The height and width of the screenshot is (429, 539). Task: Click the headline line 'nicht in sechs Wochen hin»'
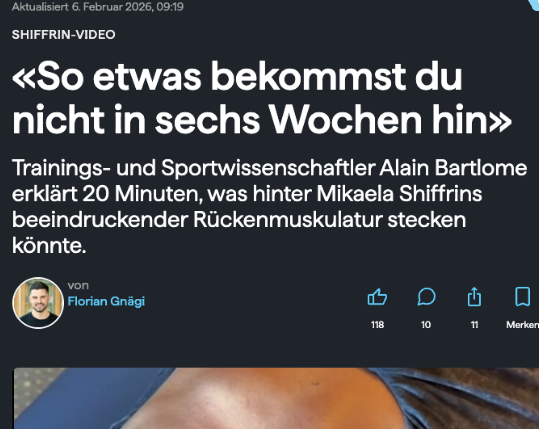[262, 119]
